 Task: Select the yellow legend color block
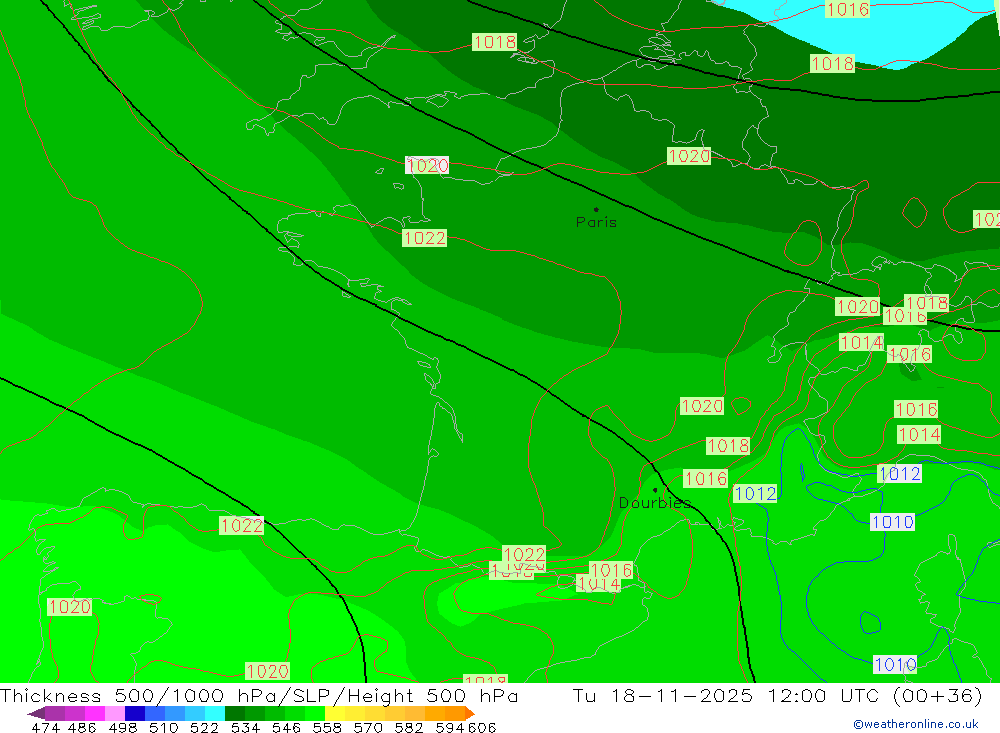[x=334, y=713]
